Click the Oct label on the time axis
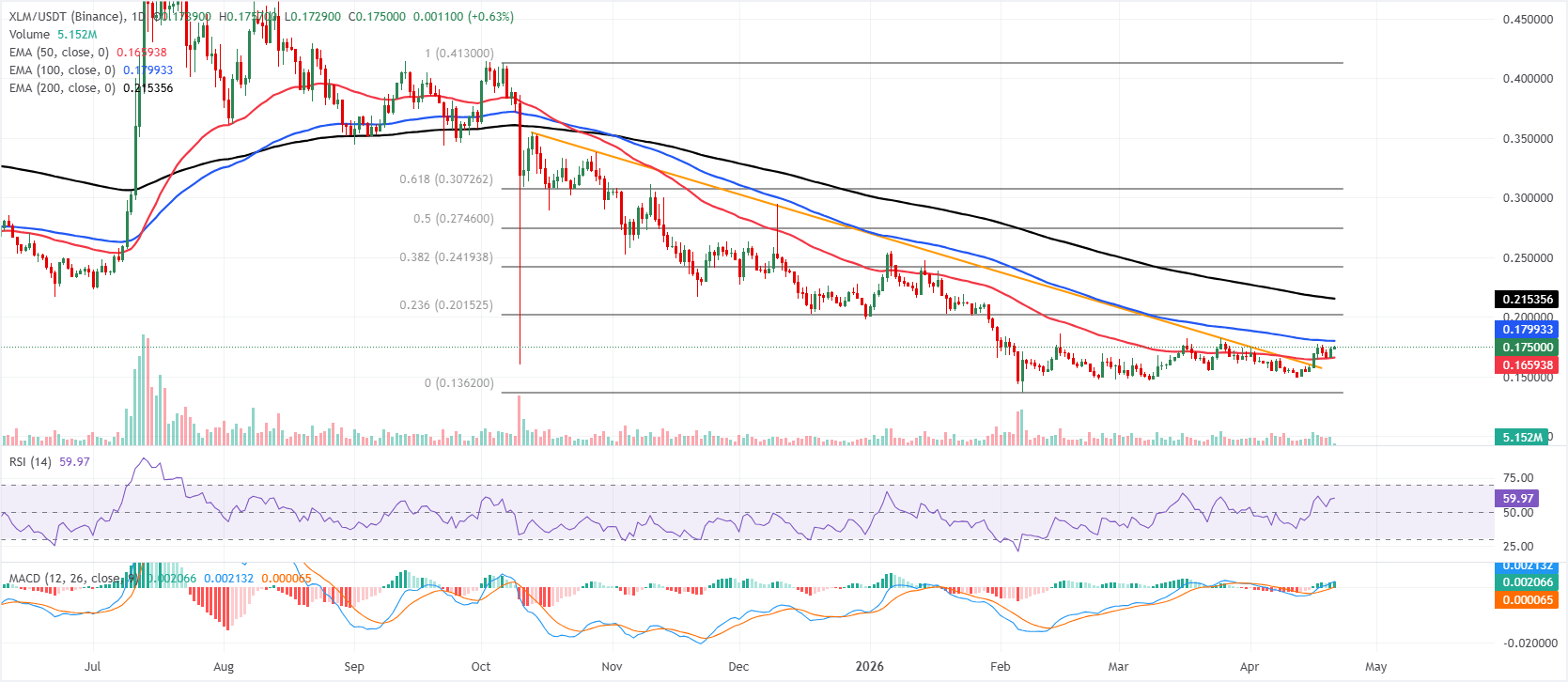1568x682 pixels. tap(481, 667)
